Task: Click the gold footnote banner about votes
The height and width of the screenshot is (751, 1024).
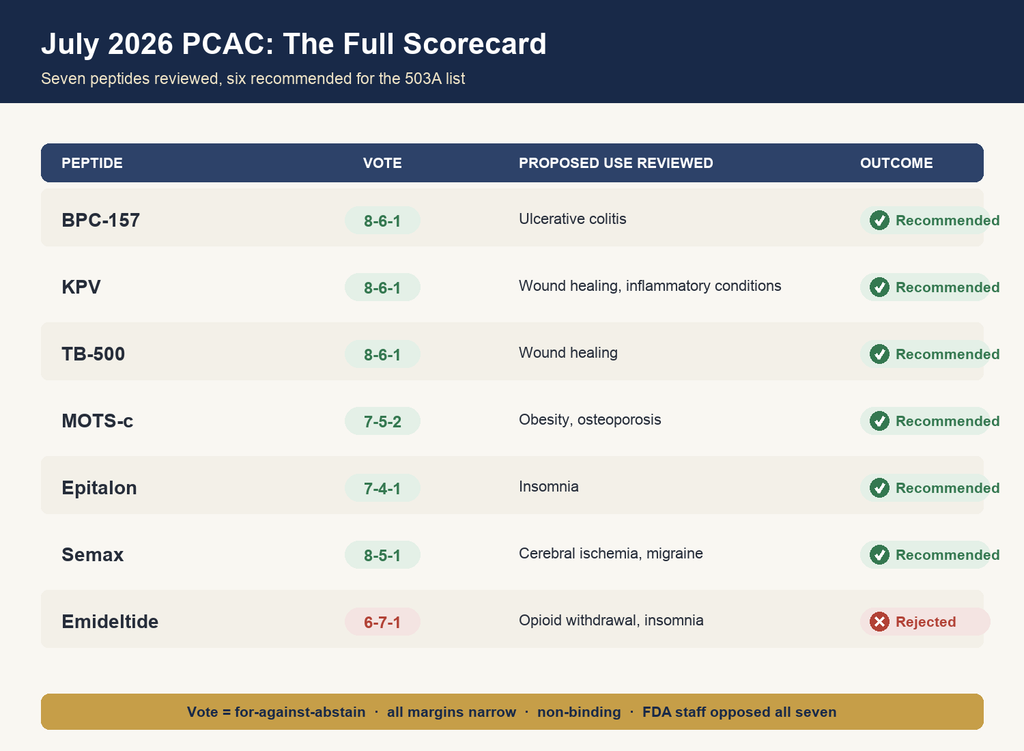Action: click(512, 712)
